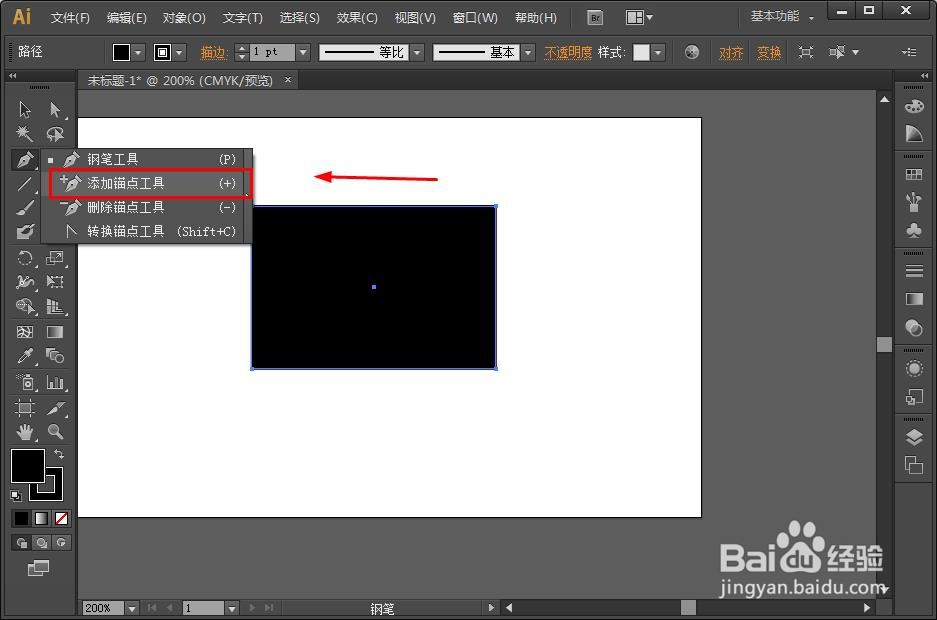Open the brush definition dropdown
Viewport: 937px width, 620px height.
pyautogui.click(x=528, y=53)
